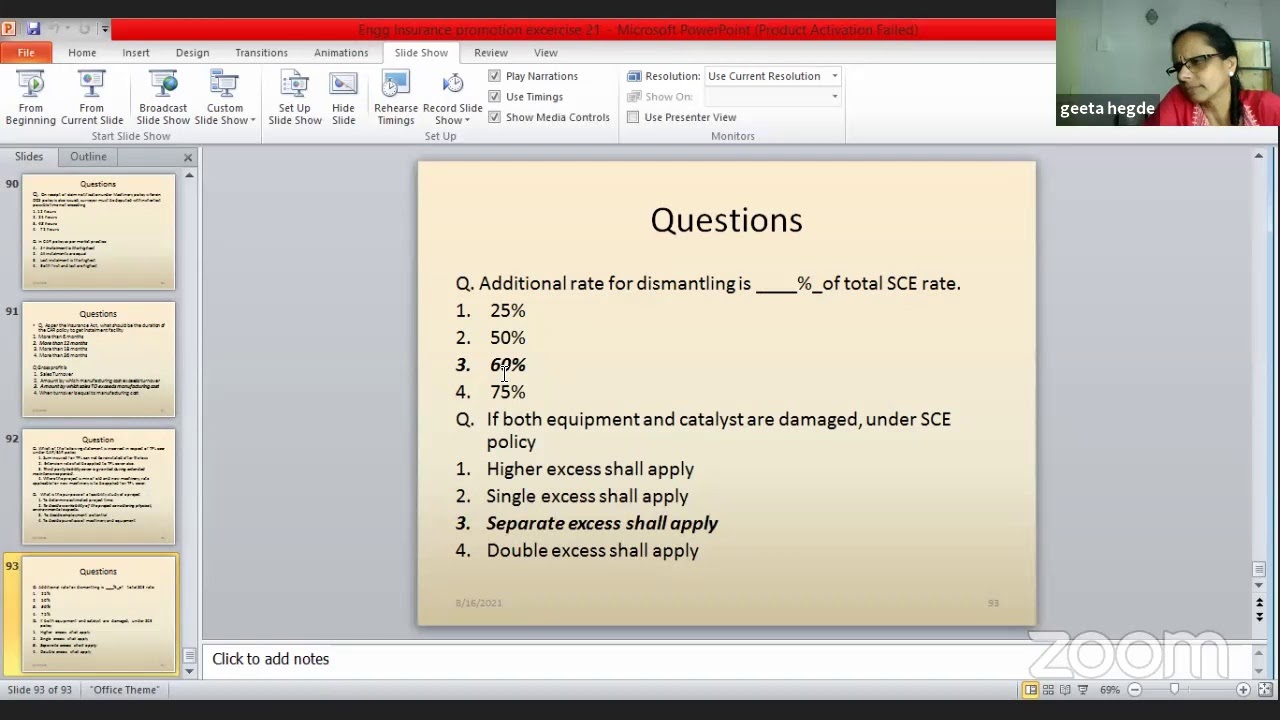The width and height of the screenshot is (1280, 720).
Task: Start Rehearse Timings
Action: click(x=396, y=98)
